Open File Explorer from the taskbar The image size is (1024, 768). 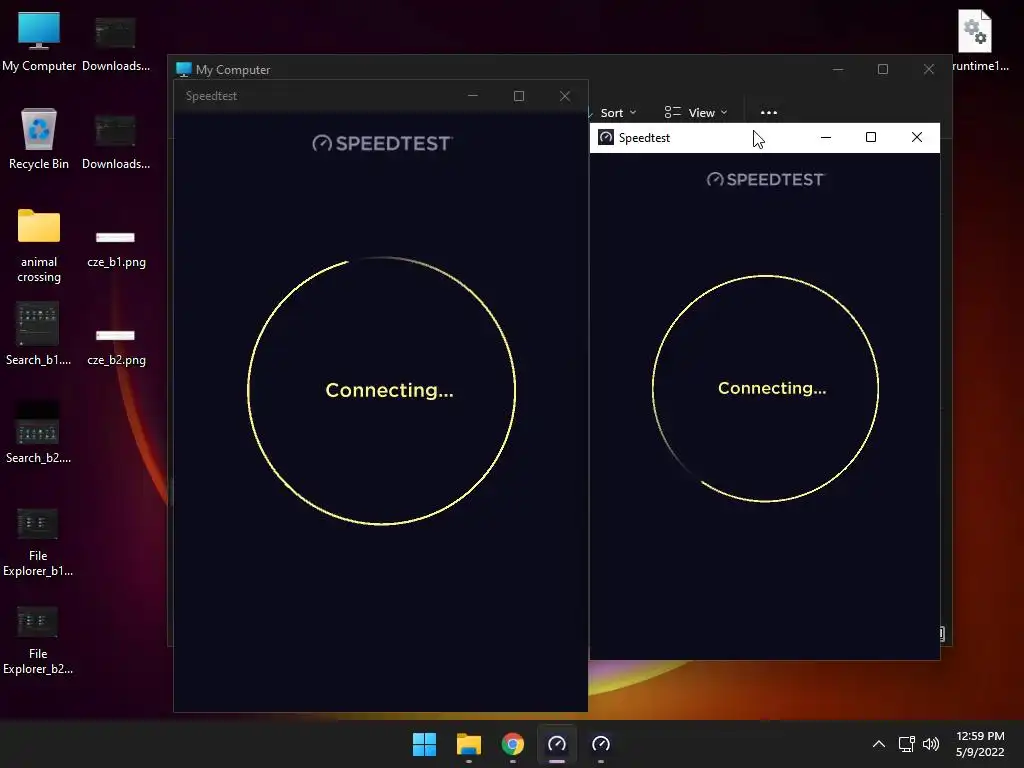click(468, 744)
